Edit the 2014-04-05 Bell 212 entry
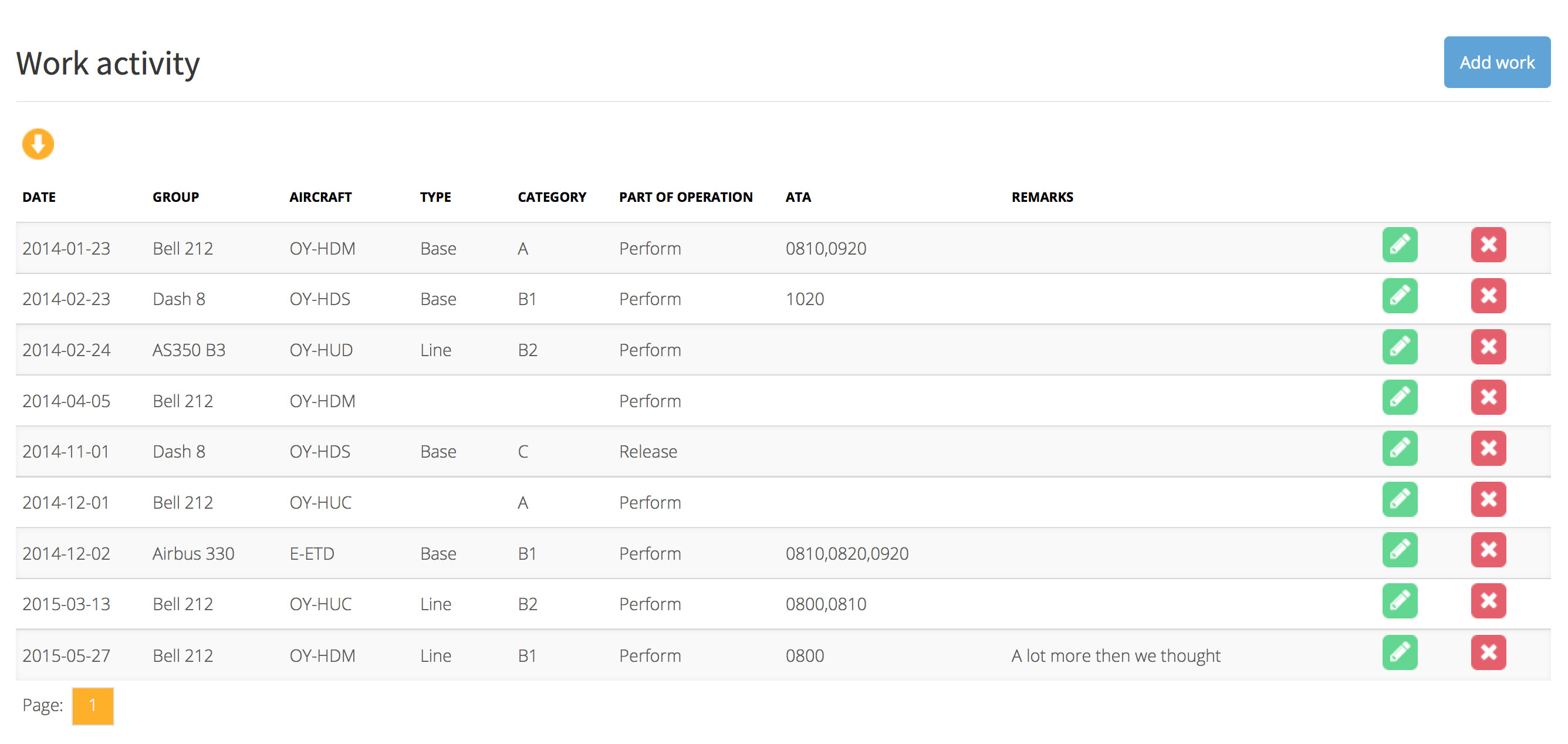This screenshot has height=744, width=1568. [1400, 398]
